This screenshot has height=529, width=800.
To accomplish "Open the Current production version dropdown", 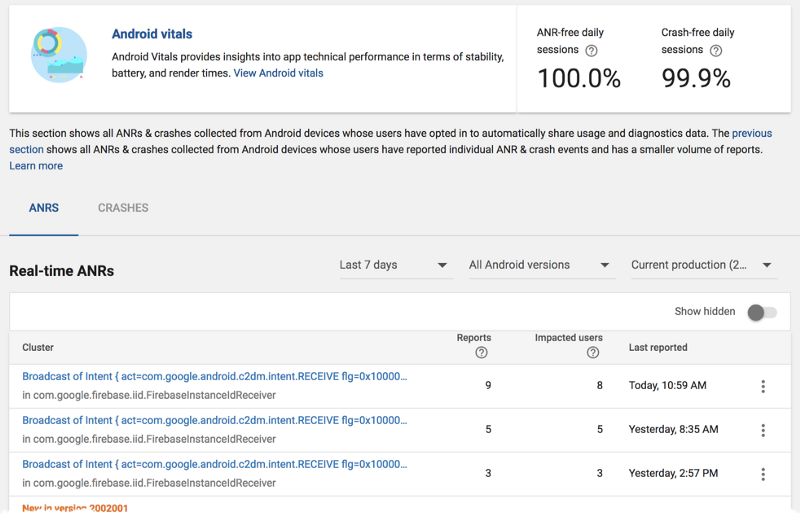I will [x=703, y=265].
